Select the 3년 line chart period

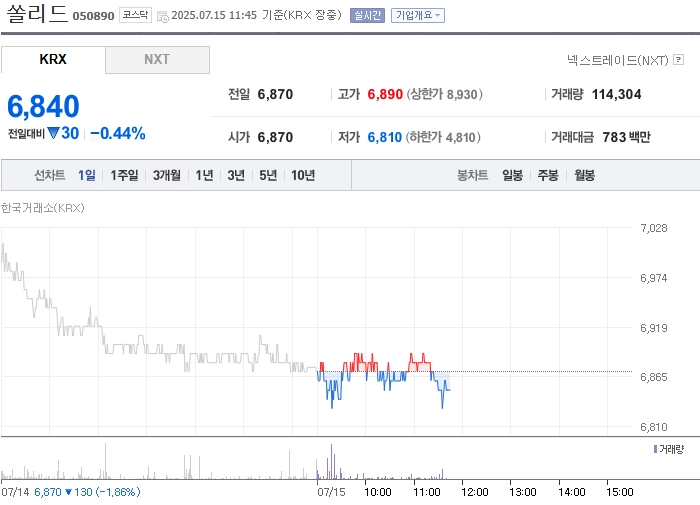236,175
